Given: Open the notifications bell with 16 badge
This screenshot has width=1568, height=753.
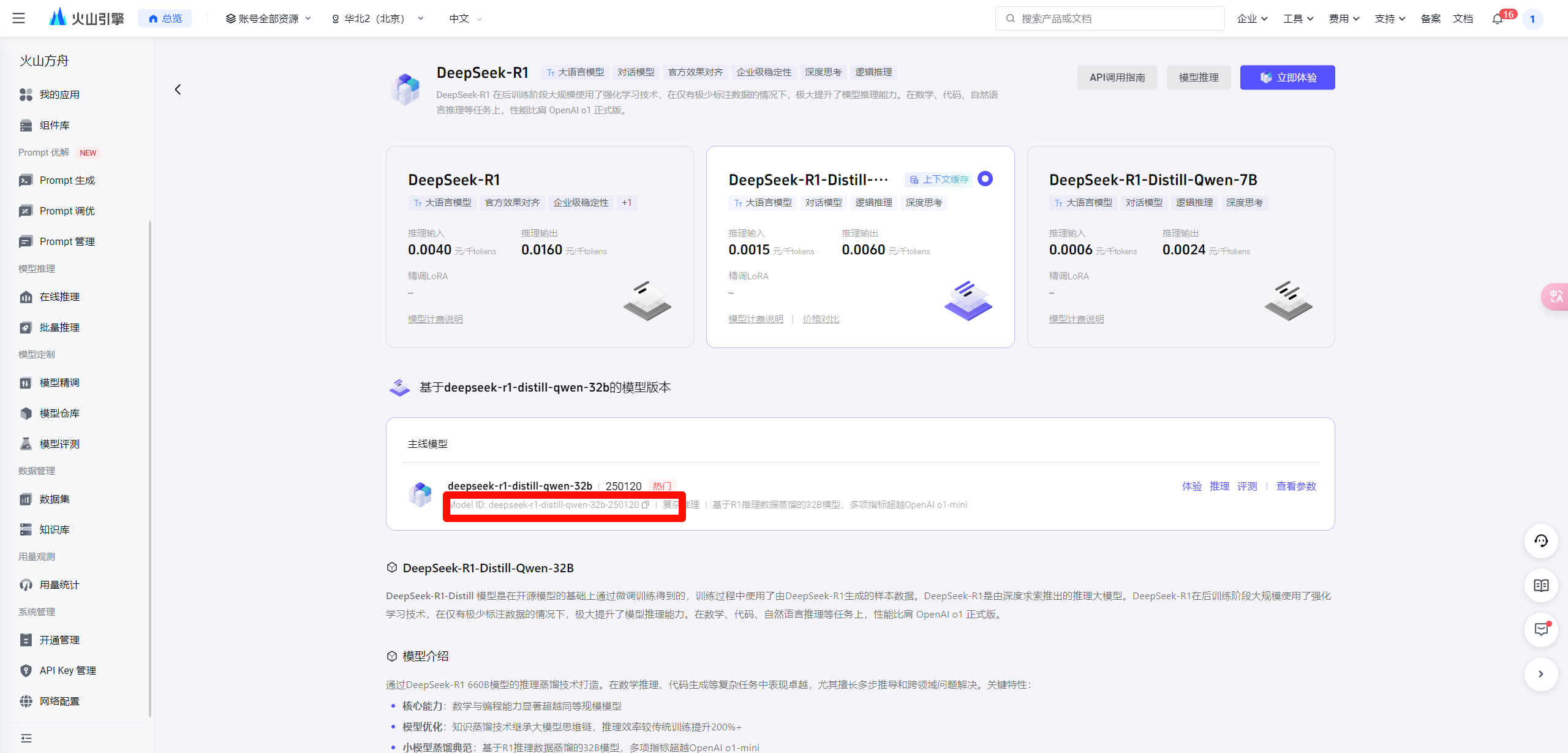Looking at the screenshot, I should click(1498, 18).
